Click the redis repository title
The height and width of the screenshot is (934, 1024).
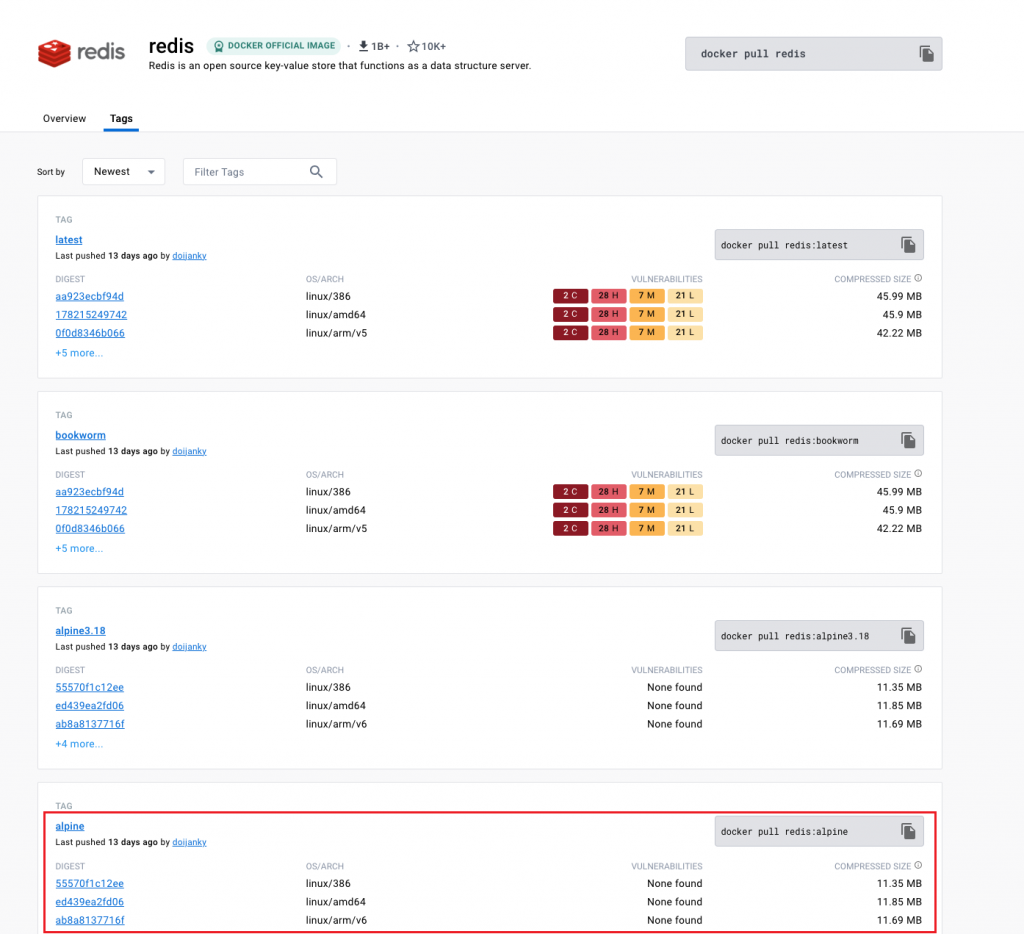pyautogui.click(x=171, y=46)
